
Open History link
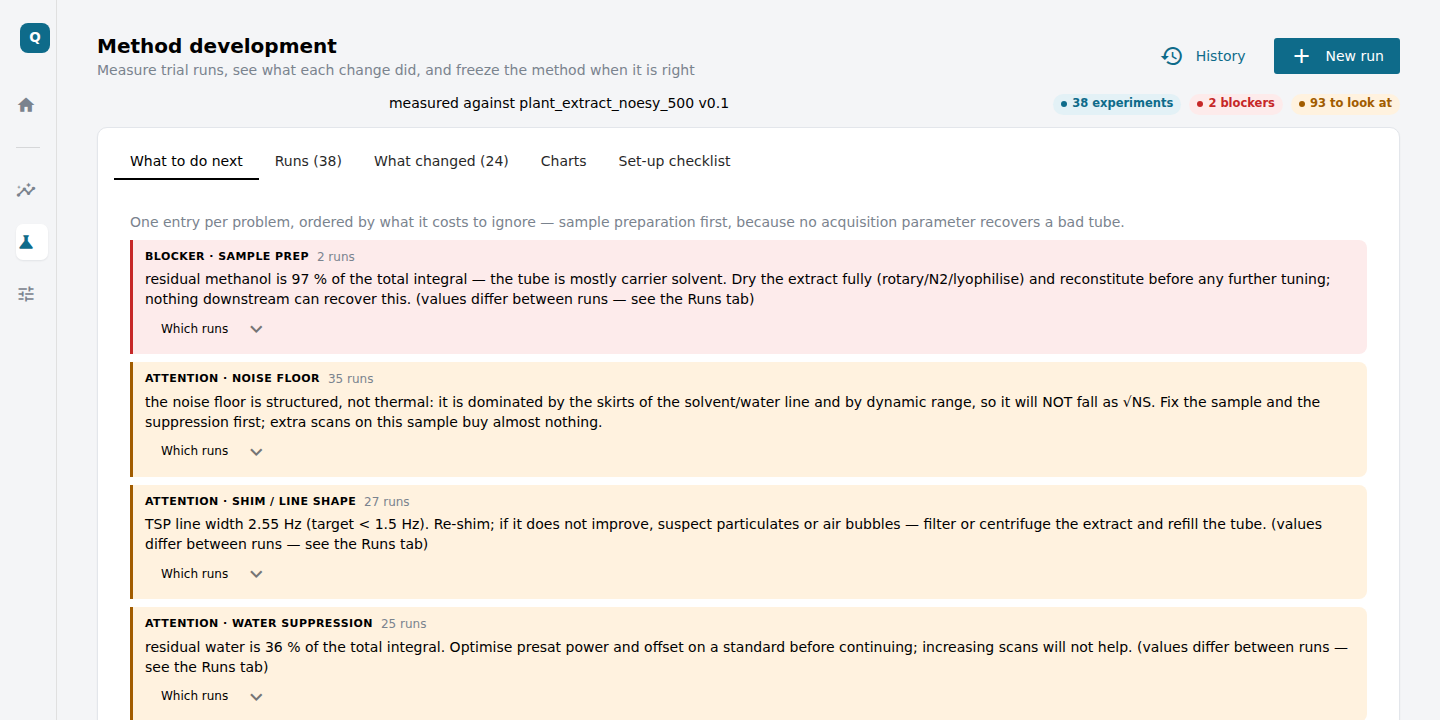point(1204,56)
